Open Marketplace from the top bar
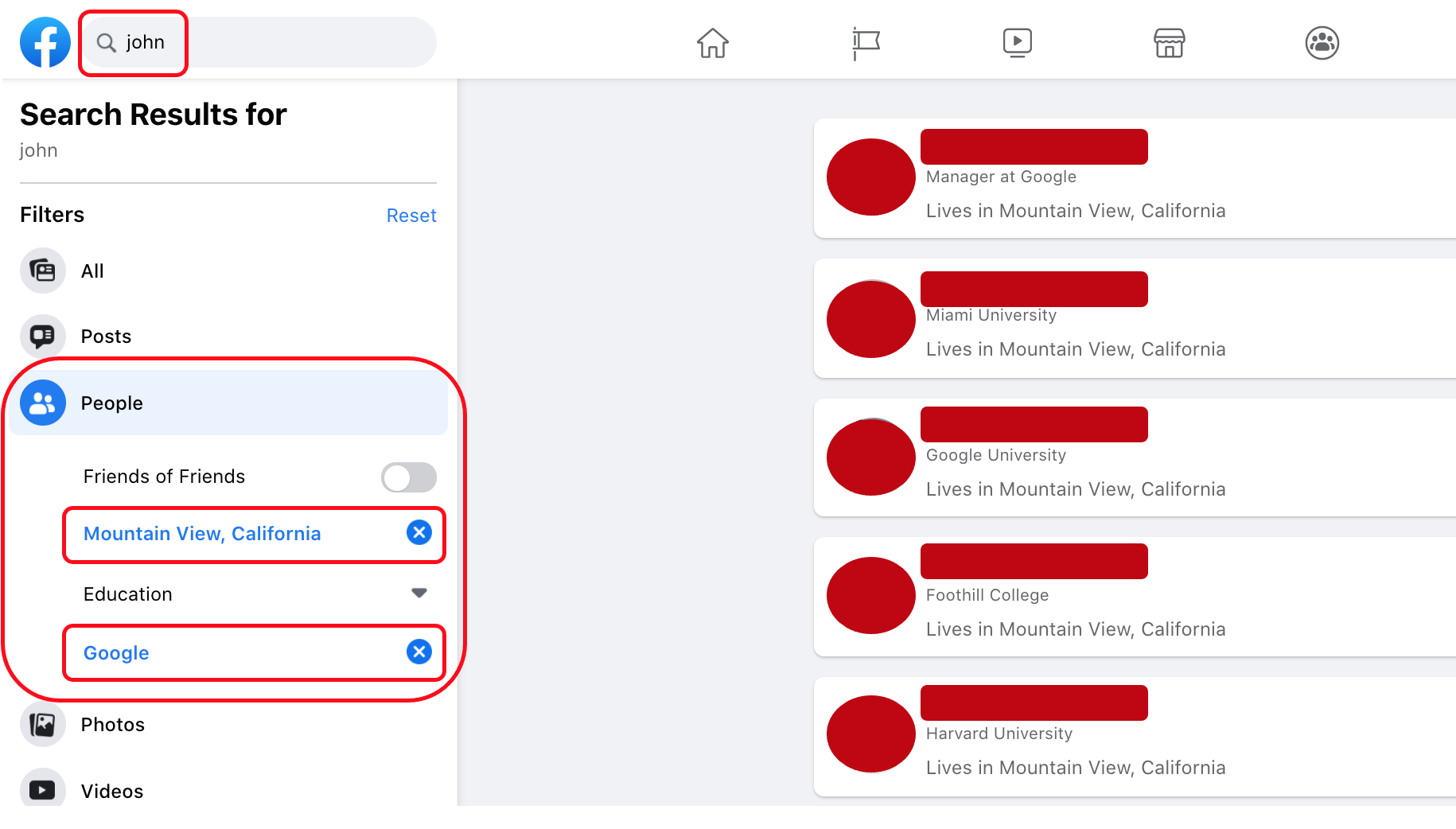This screenshot has width=1456, height=829. (x=1169, y=44)
